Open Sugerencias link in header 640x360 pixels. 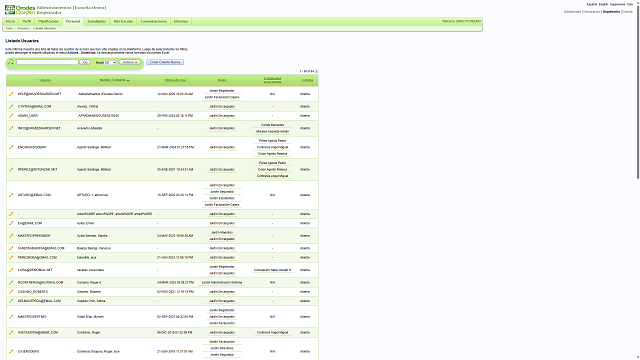(617, 4)
